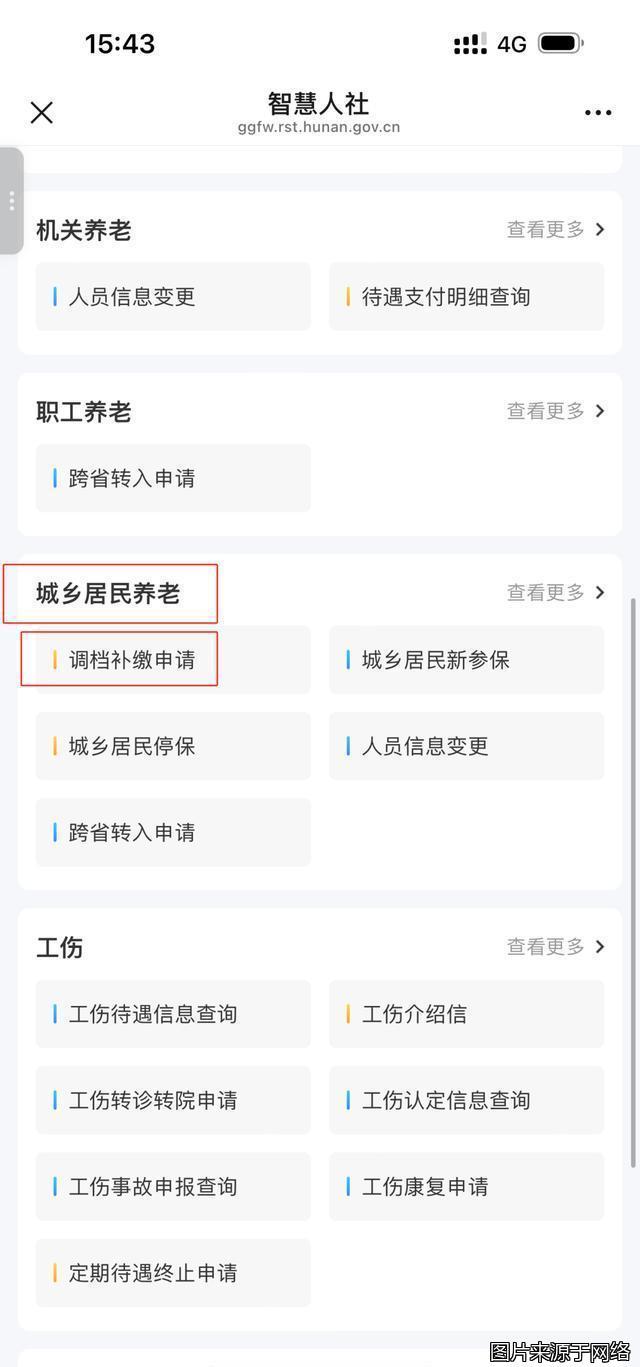Viewport: 640px width, 1367px height.
Task: Open 待遇支付明细查询
Action: pos(444,296)
